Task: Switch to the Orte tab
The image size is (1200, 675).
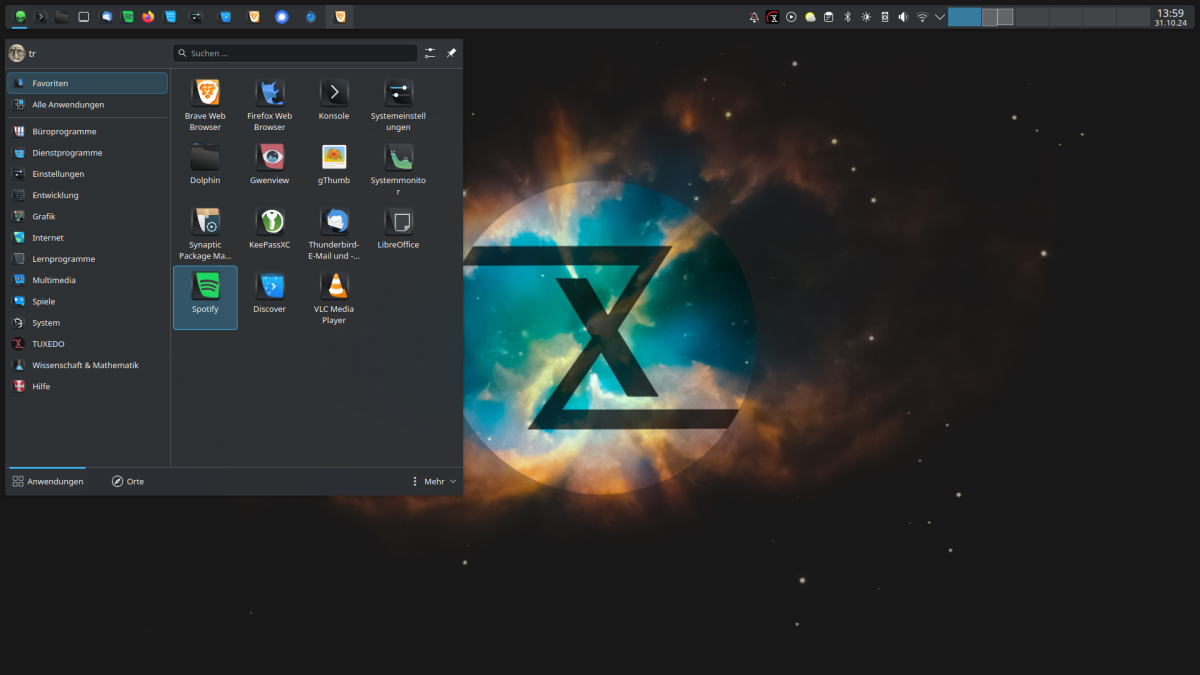Action: (128, 481)
